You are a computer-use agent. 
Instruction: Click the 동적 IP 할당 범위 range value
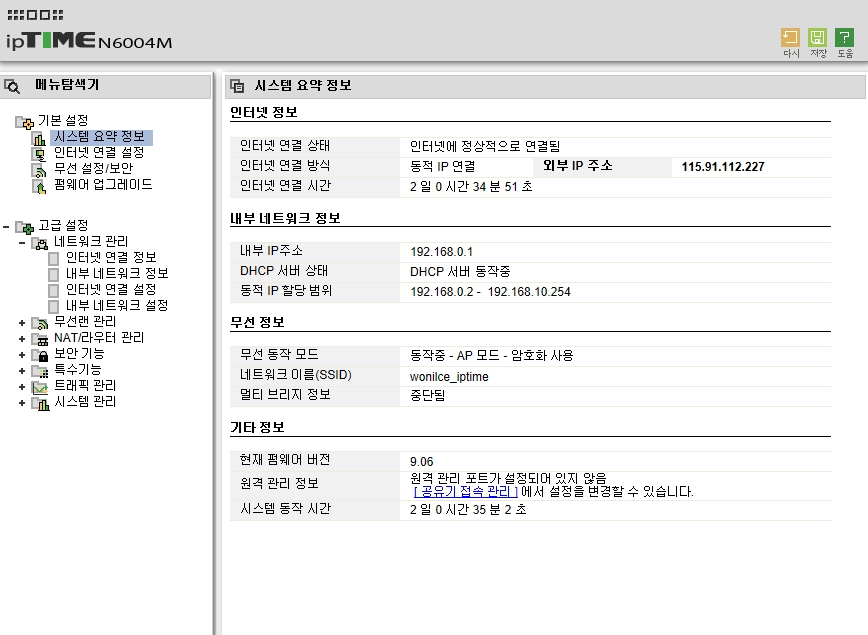(490, 292)
